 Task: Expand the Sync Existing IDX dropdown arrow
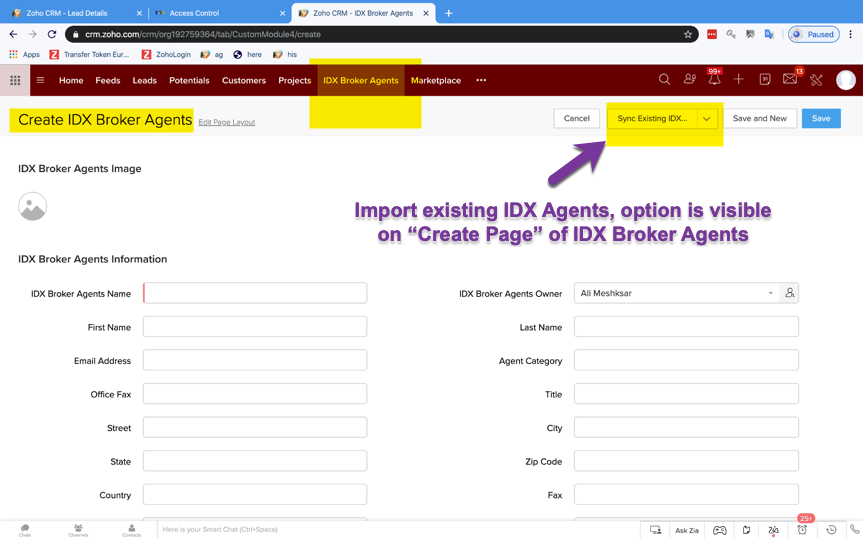coord(707,118)
